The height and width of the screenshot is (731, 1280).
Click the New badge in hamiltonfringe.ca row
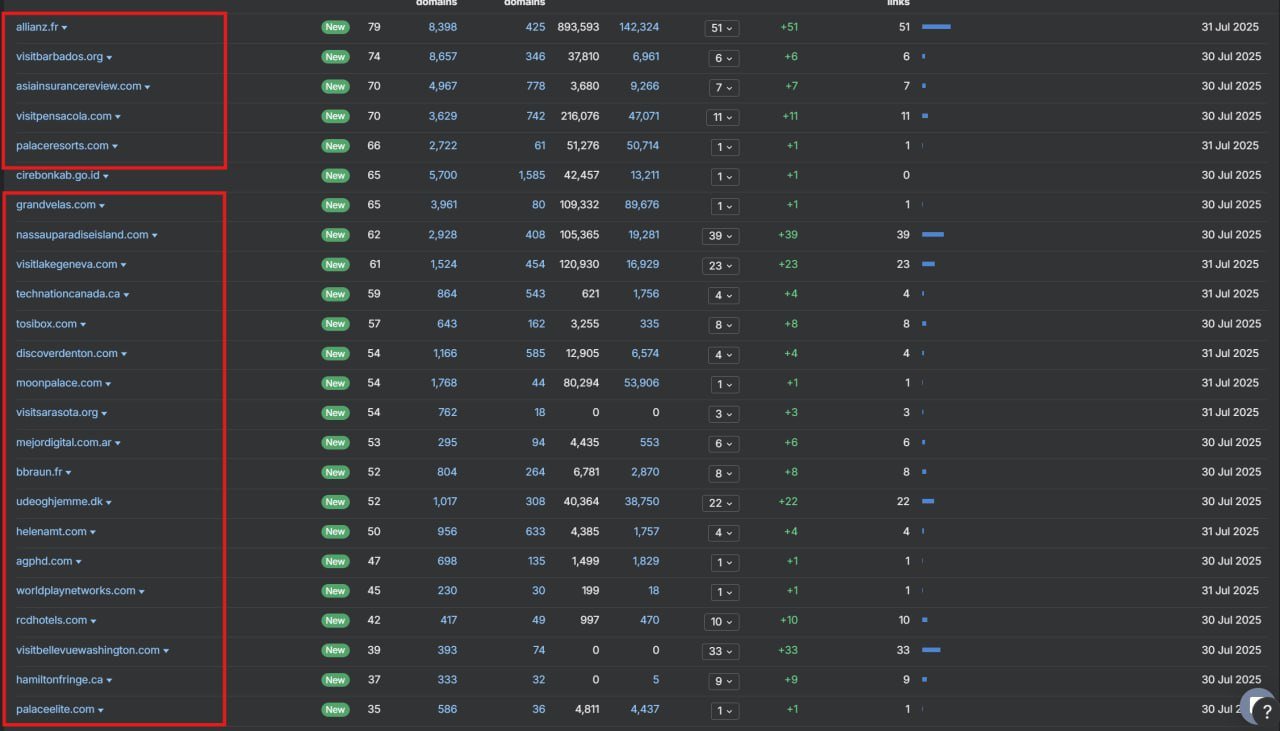335,680
